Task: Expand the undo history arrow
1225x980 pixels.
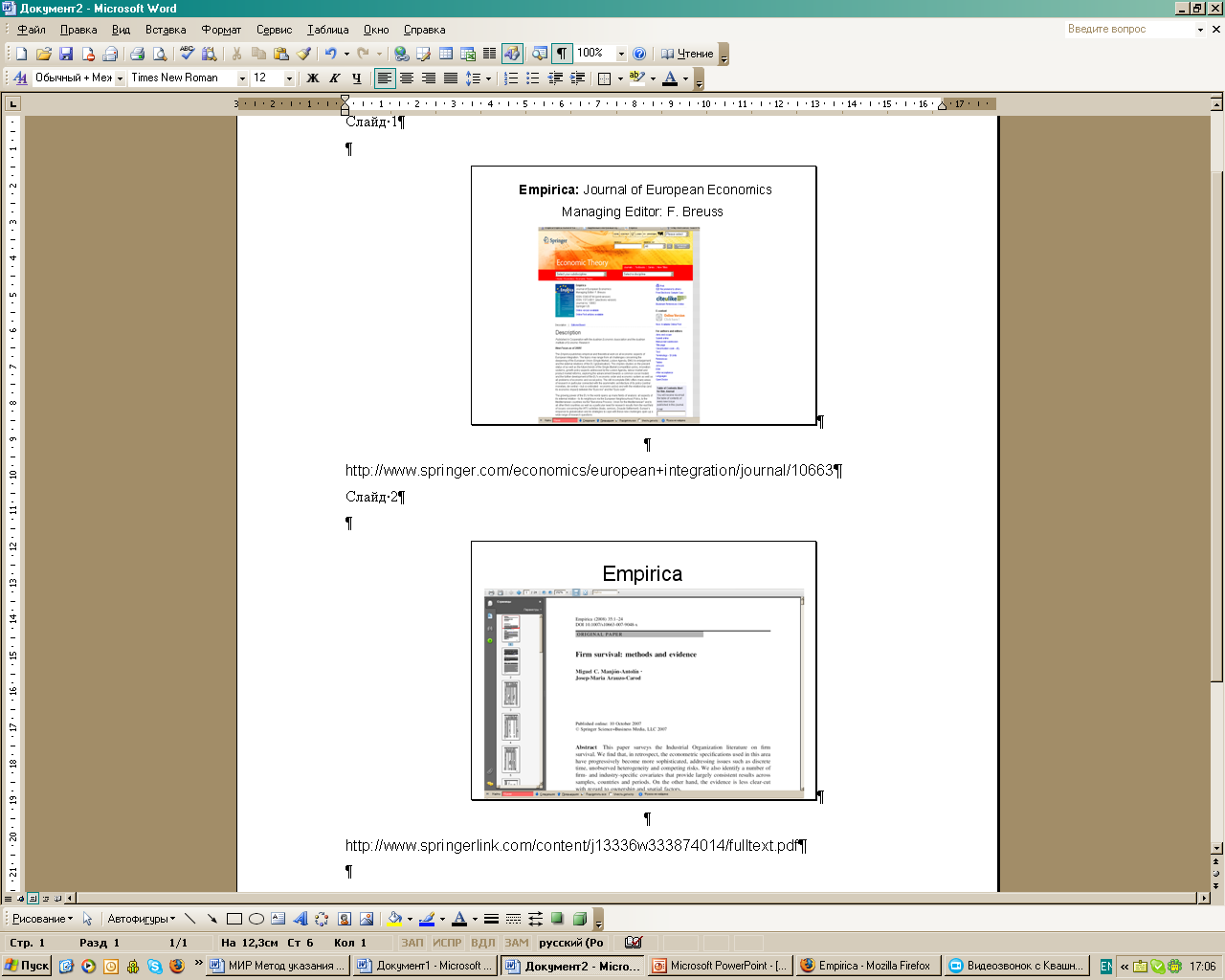Action: tap(346, 54)
